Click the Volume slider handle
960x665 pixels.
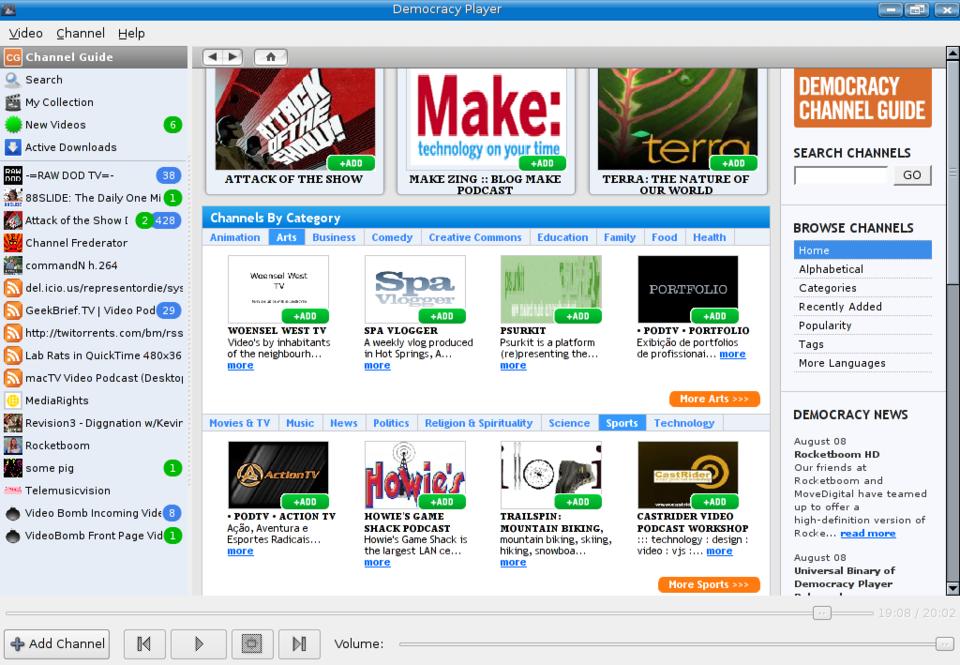pyautogui.click(x=943, y=644)
